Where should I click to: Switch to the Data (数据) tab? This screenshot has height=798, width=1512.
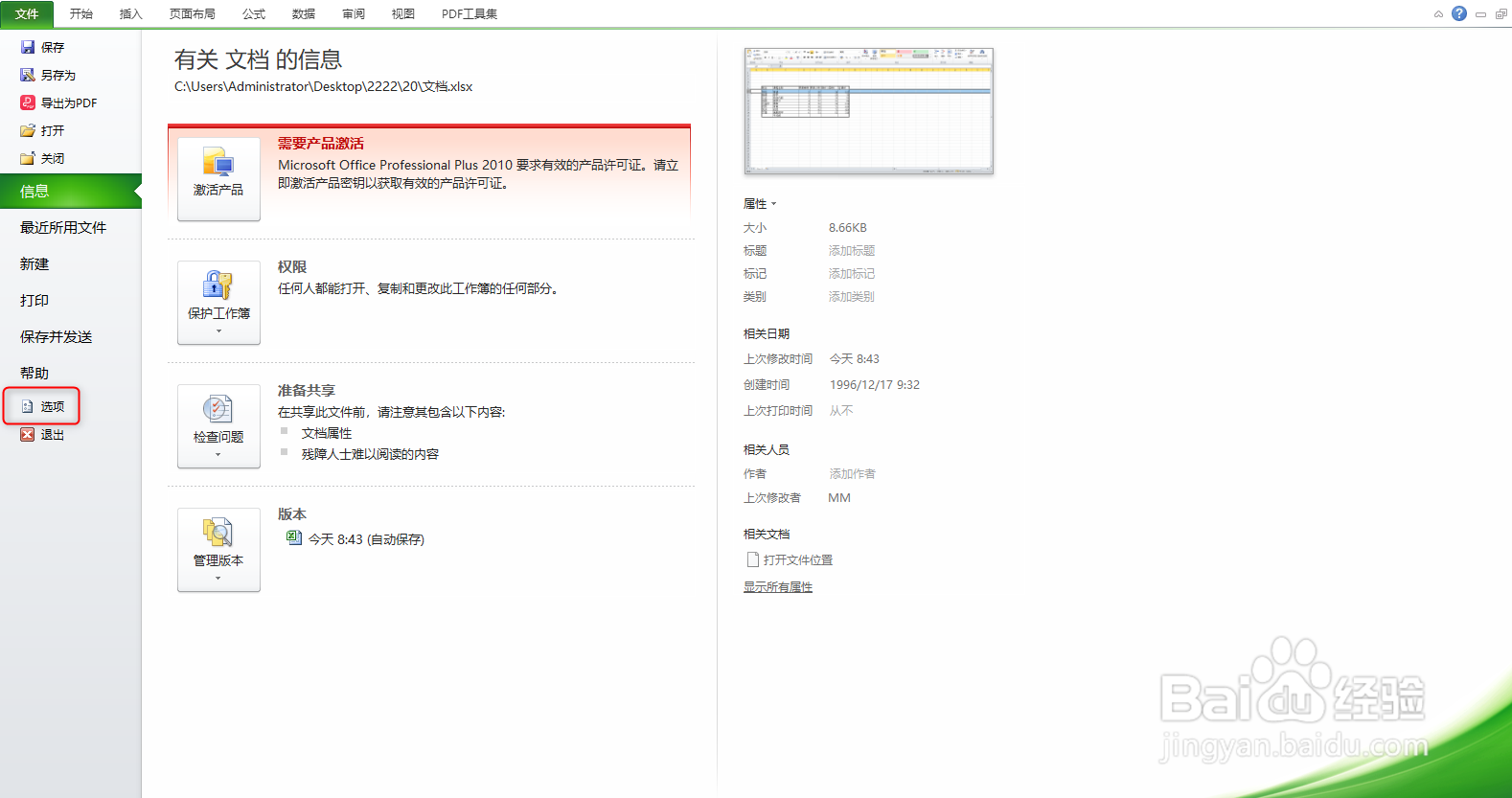click(x=304, y=13)
